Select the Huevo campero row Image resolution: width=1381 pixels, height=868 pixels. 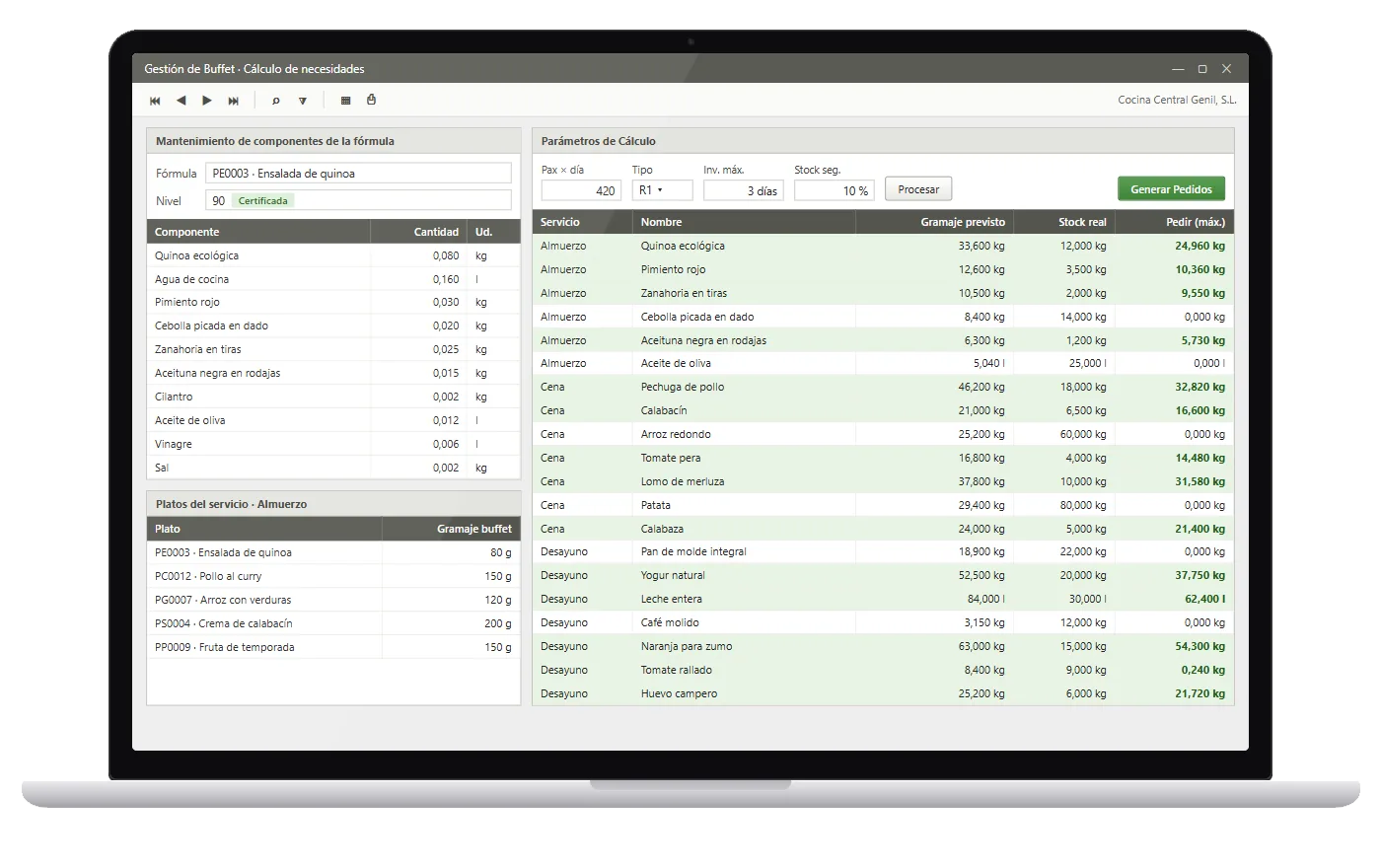pos(883,693)
